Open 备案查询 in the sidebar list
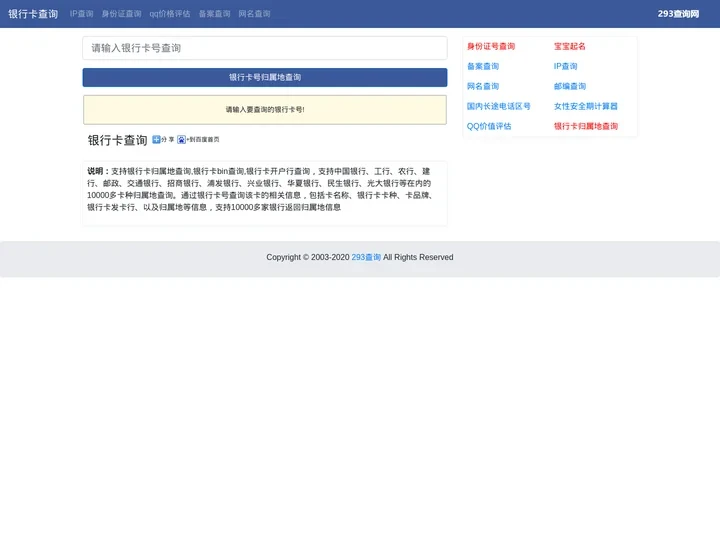This screenshot has height=540, width=720. tap(483, 66)
